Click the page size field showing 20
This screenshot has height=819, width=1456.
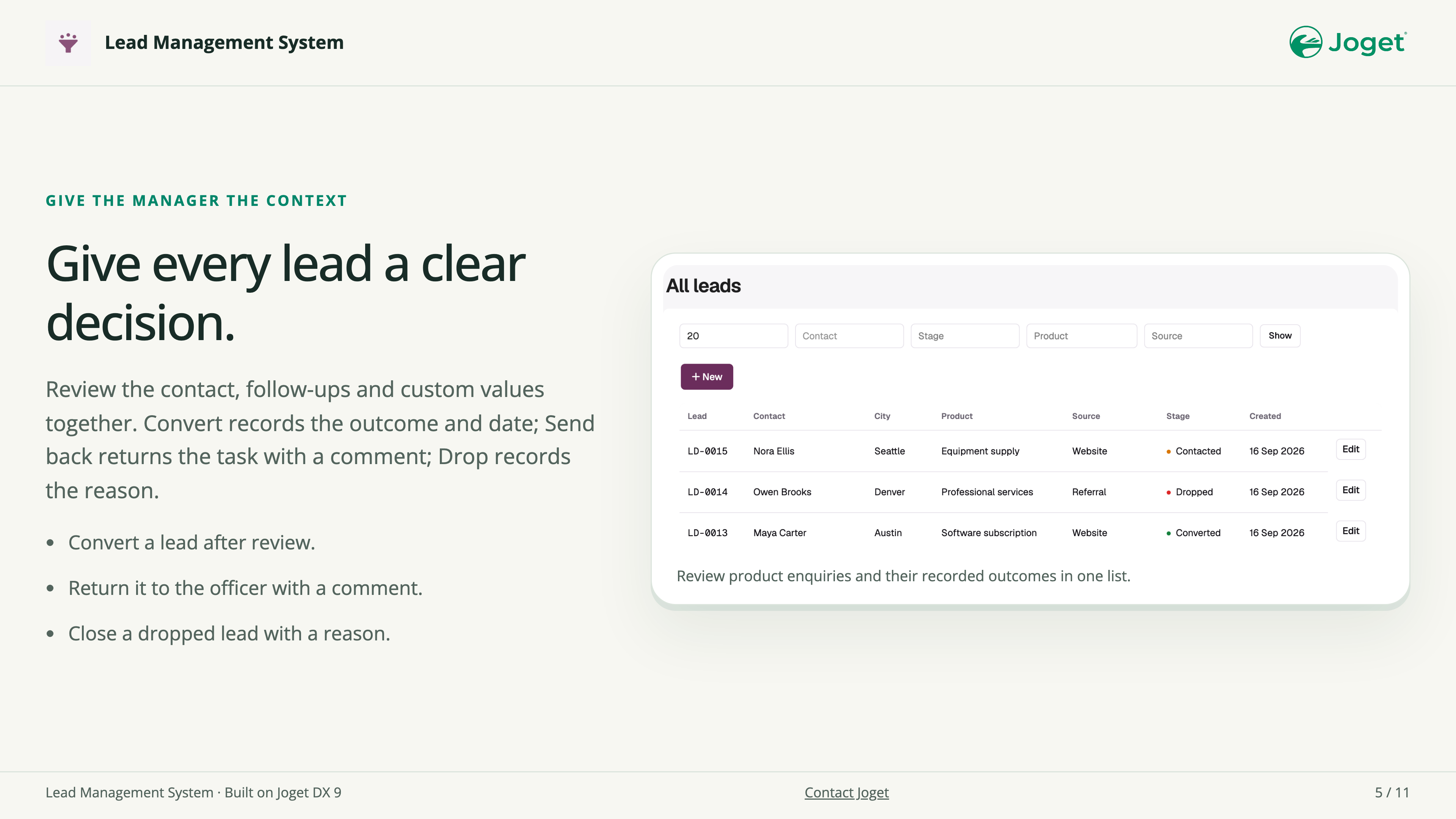(x=734, y=336)
